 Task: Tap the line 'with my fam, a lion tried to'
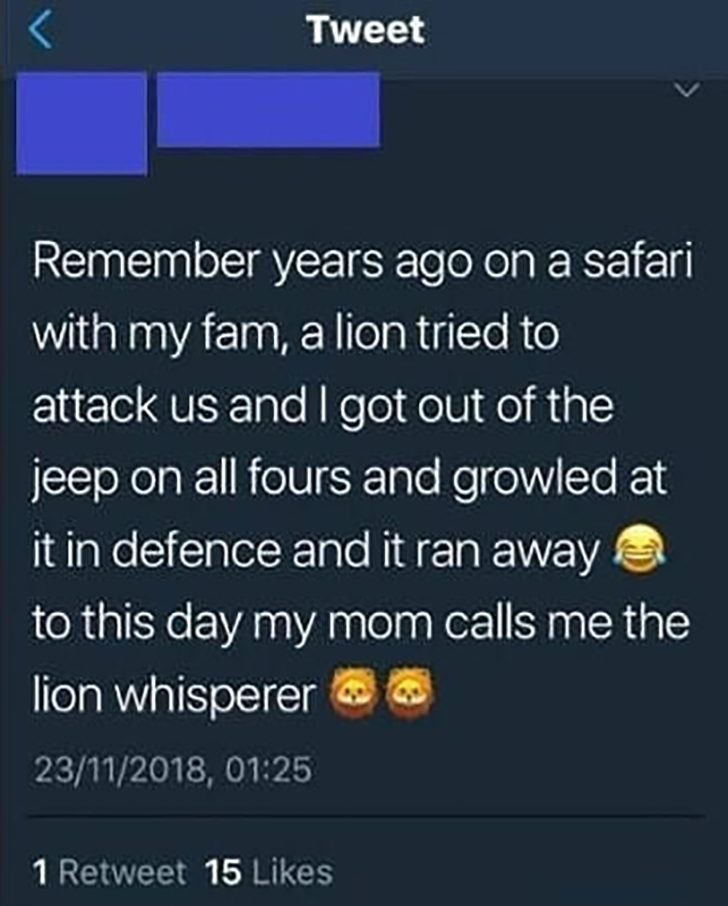[x=296, y=335]
